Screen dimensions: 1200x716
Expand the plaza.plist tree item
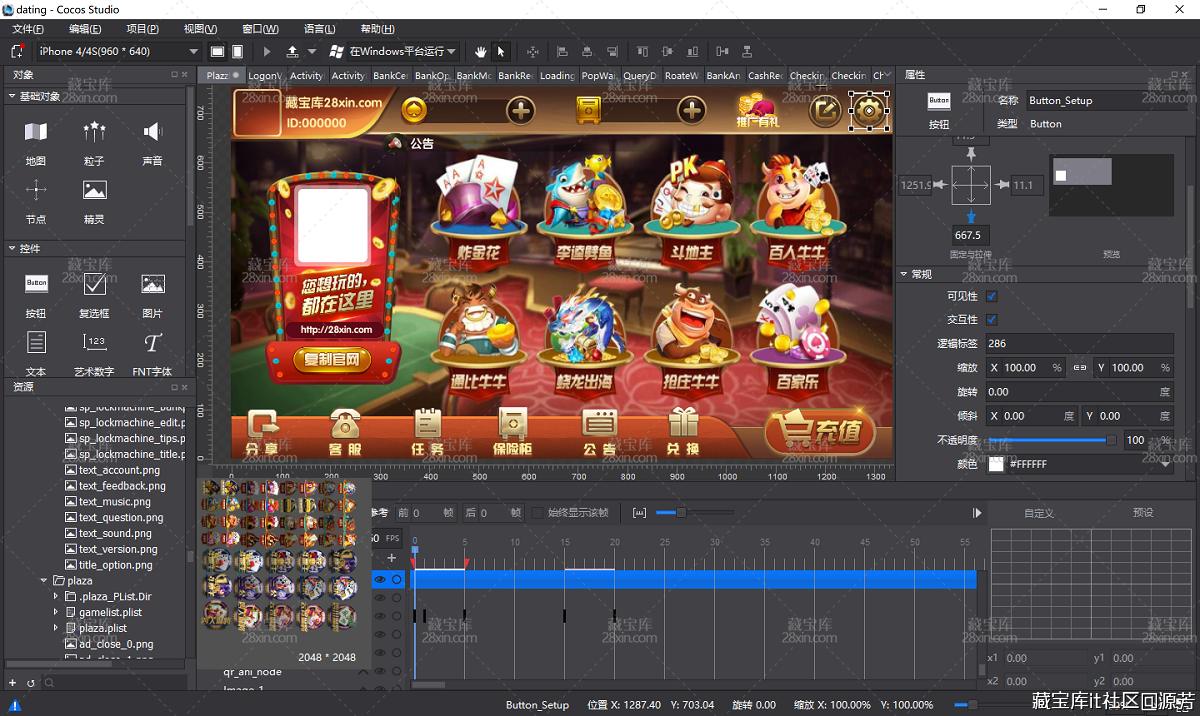(x=56, y=628)
